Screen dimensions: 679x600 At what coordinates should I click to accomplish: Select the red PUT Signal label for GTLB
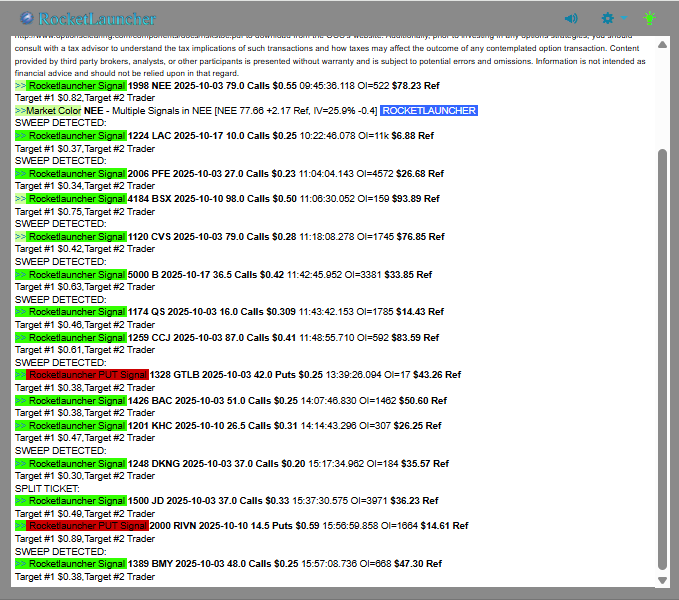pyautogui.click(x=88, y=375)
